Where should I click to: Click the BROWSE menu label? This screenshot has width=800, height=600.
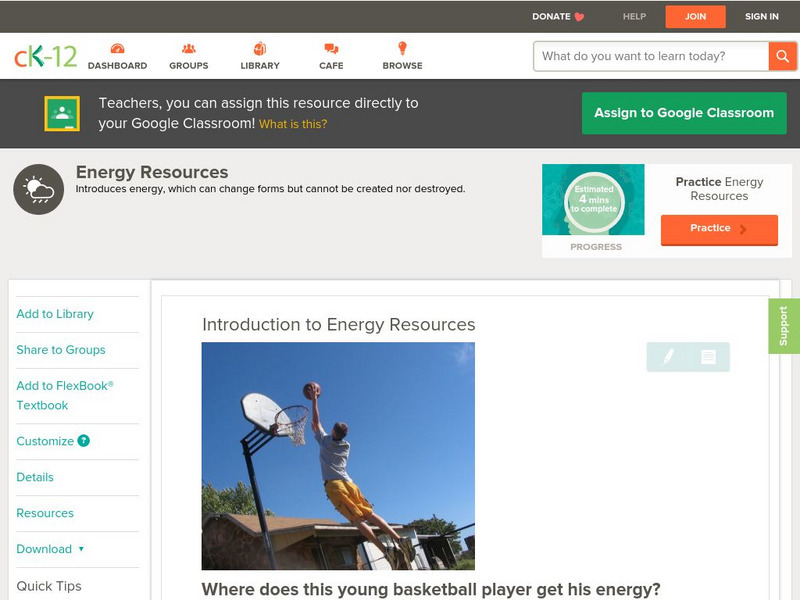click(x=403, y=66)
